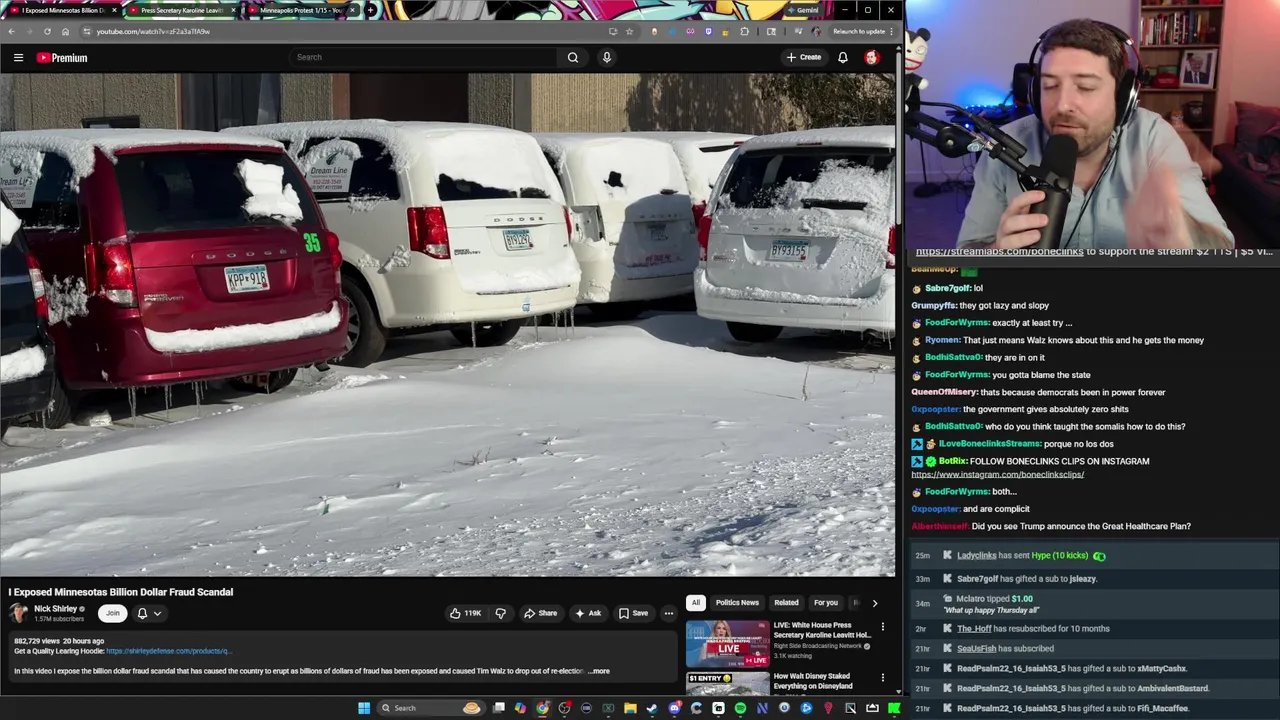Viewport: 1280px width, 720px height.
Task: Open File Explorer from taskbar
Action: [630, 708]
